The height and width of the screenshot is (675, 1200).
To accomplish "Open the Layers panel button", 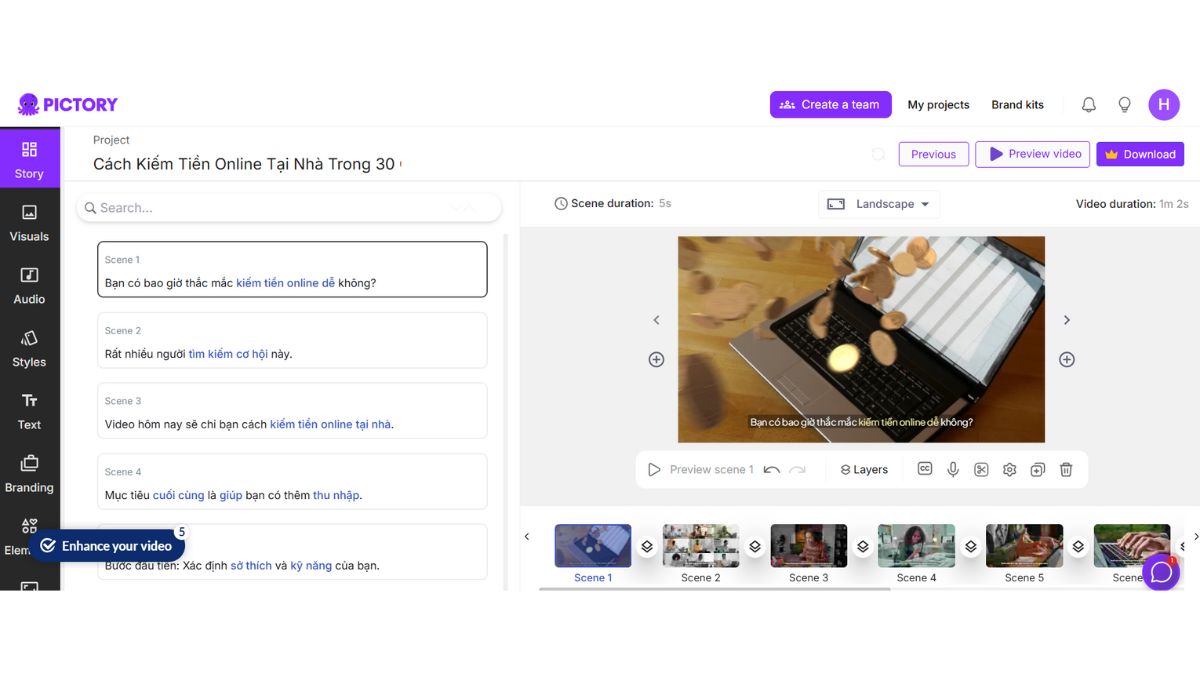I will [864, 469].
